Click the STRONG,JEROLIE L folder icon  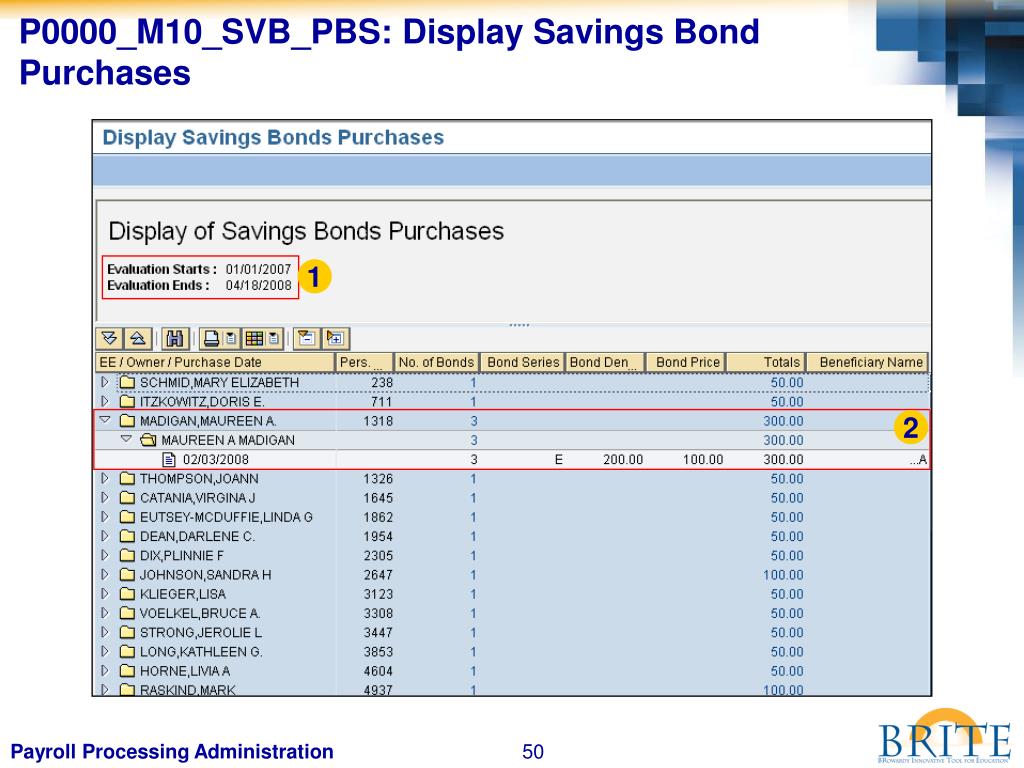click(127, 633)
